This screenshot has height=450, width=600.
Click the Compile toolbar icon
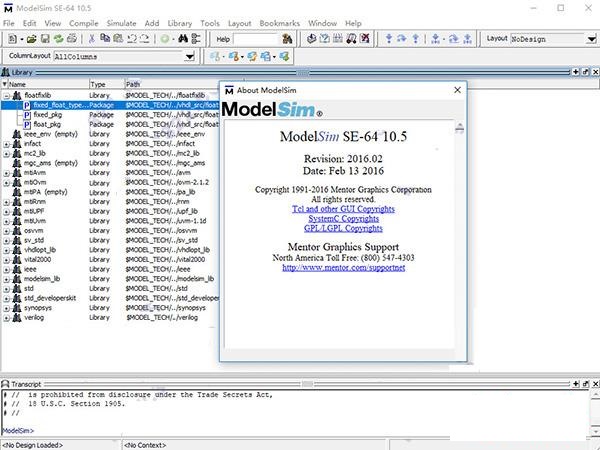pos(311,39)
